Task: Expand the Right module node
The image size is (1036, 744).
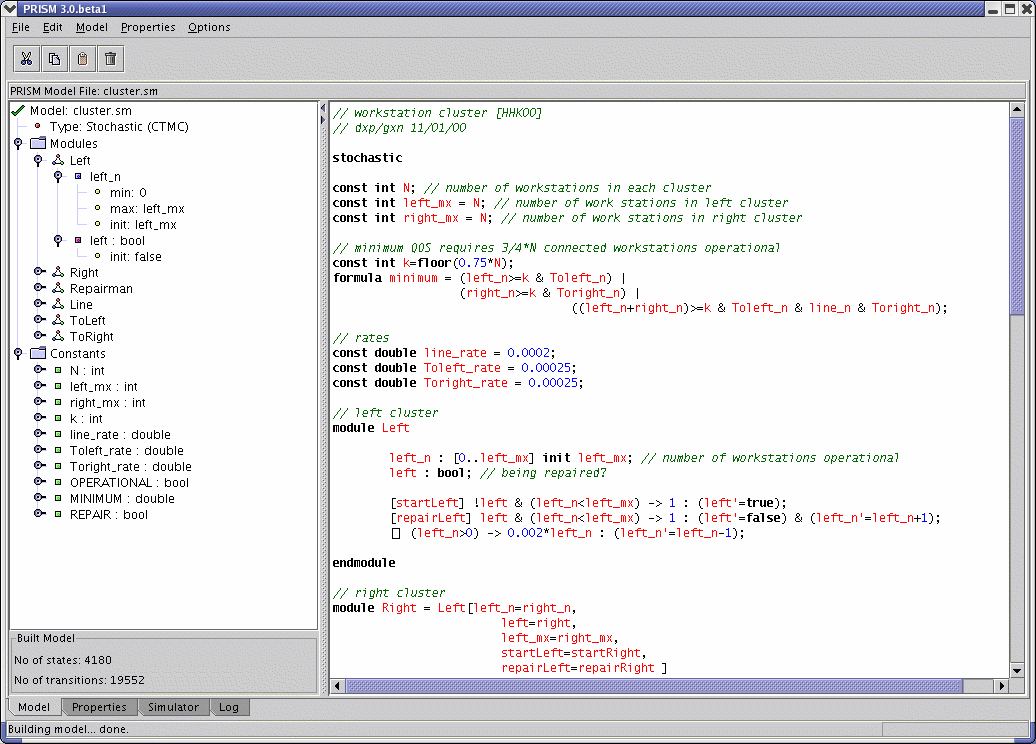Action: click(x=39, y=272)
